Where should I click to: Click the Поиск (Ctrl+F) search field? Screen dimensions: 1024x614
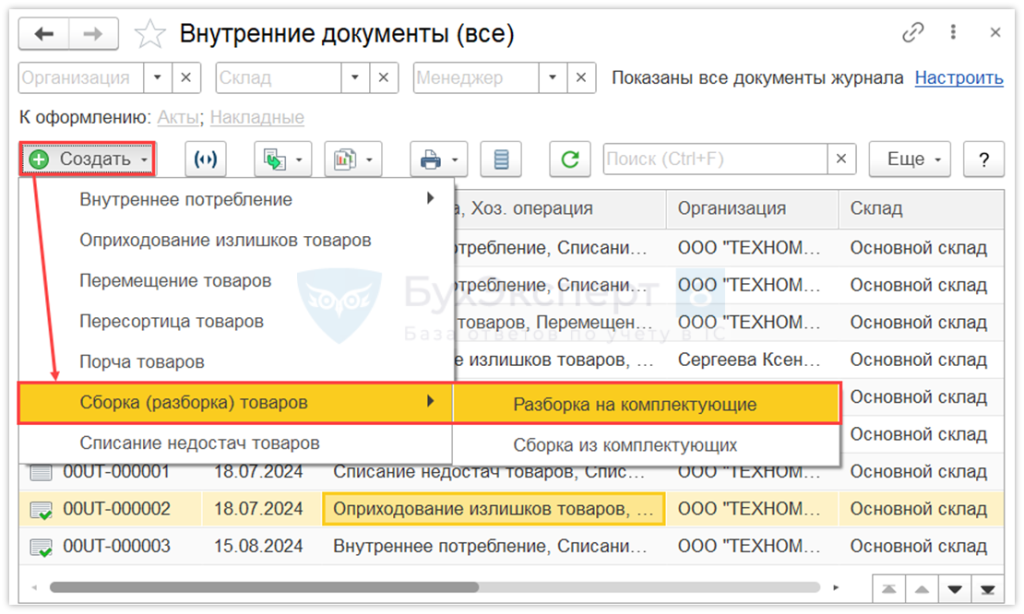(x=715, y=159)
